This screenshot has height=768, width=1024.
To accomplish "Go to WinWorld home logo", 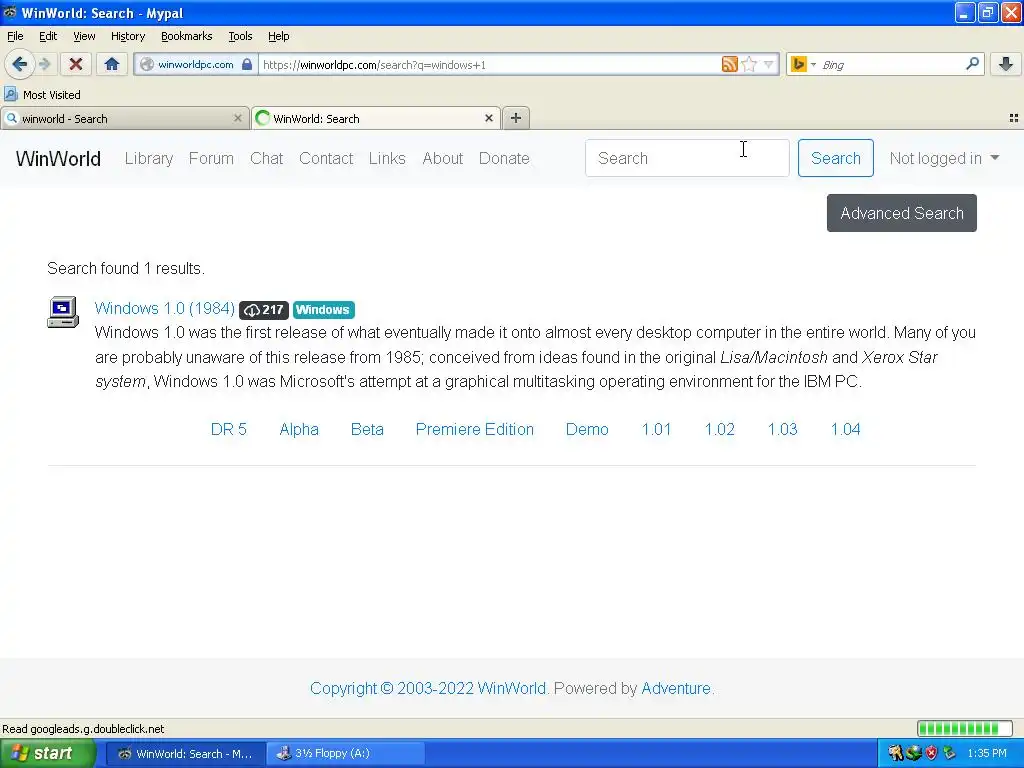I will tap(58, 158).
